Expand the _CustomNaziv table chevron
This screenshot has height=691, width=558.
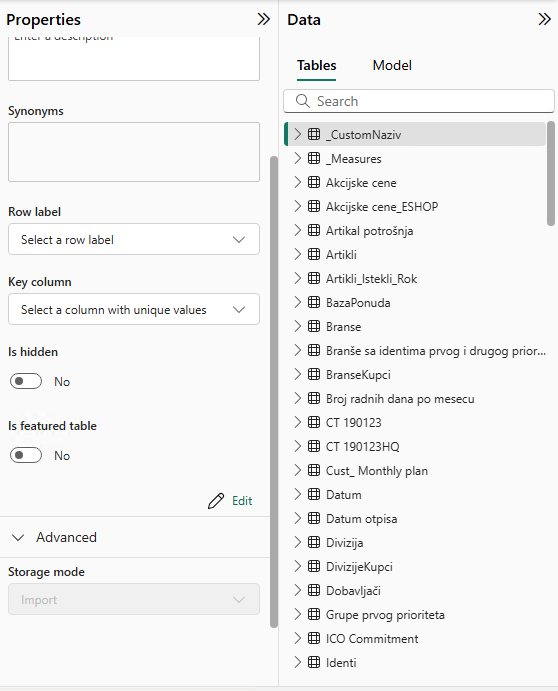(x=298, y=134)
